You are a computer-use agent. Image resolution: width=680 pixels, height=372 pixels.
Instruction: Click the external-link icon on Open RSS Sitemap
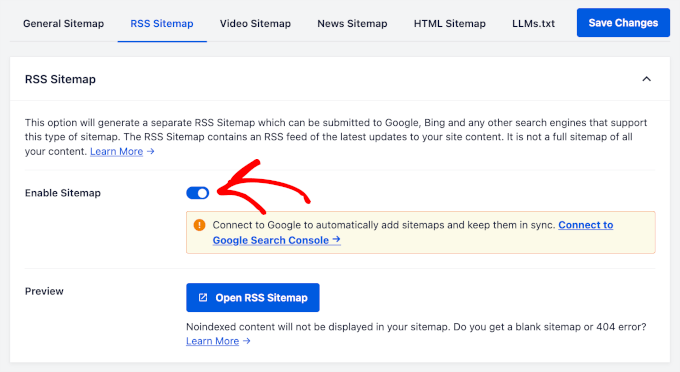pyautogui.click(x=203, y=297)
